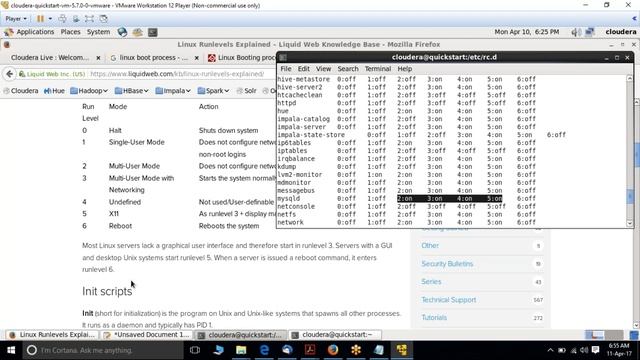The height and width of the screenshot is (360, 640).
Task: Open terminal Edit menu
Action: pyautogui.click(x=303, y=69)
